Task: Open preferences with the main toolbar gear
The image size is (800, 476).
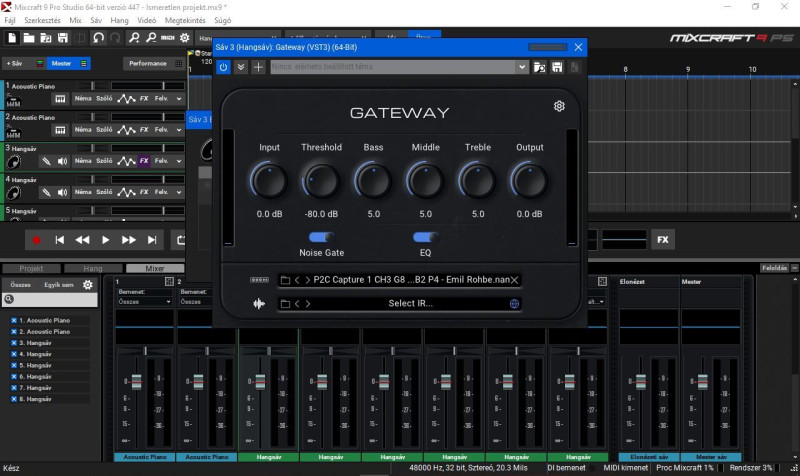Action: pos(185,37)
